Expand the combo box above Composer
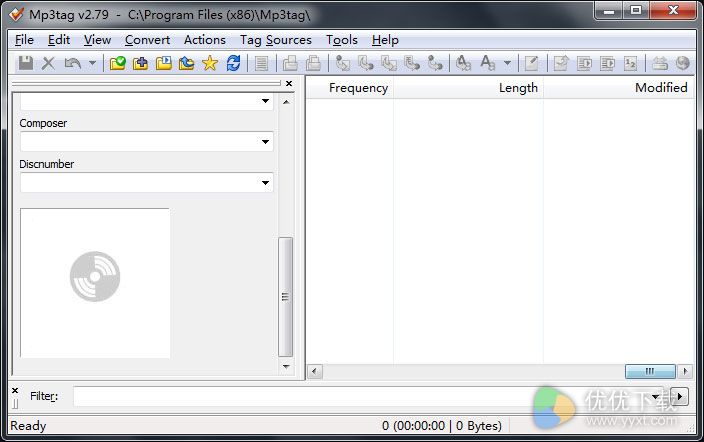Viewport: 704px width, 442px height. point(265,101)
